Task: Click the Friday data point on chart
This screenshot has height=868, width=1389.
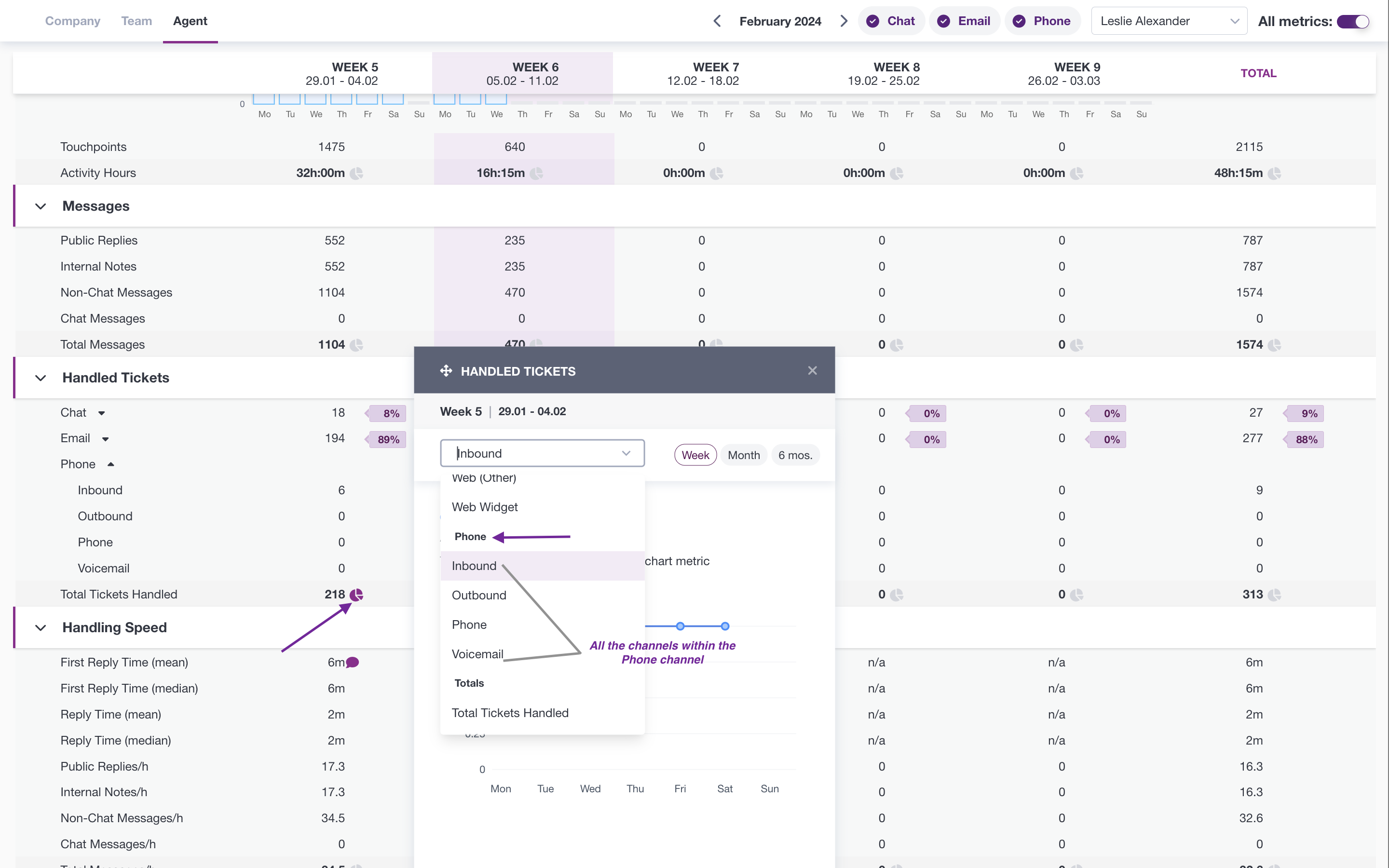Action: tap(680, 626)
